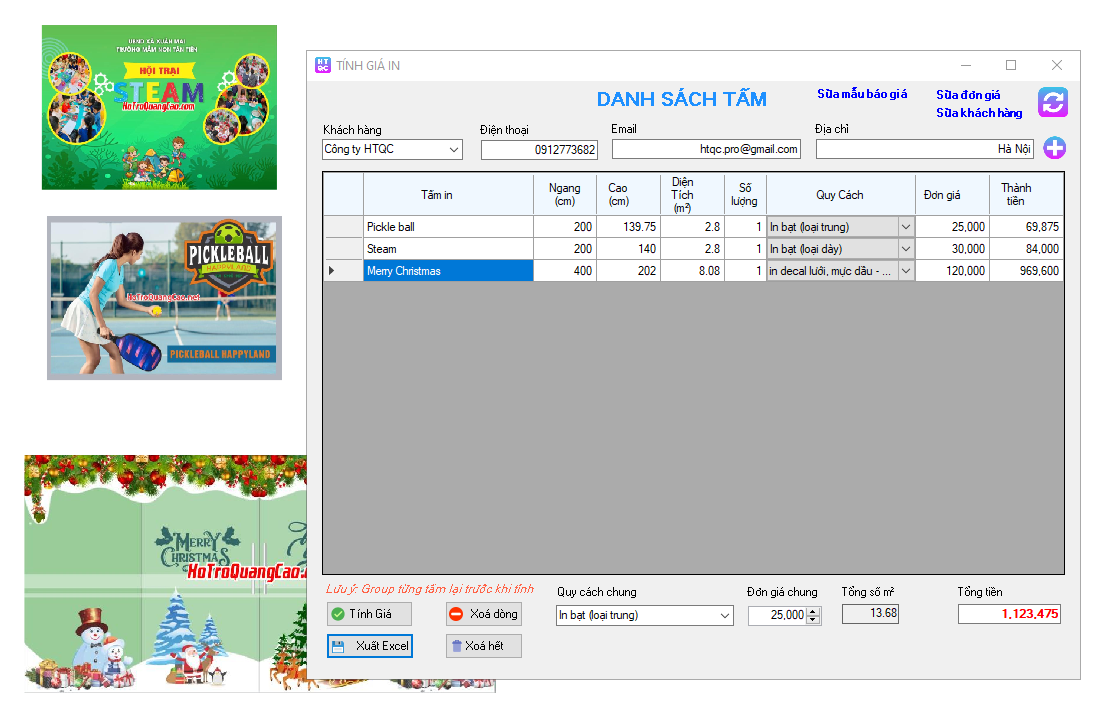Click the Email input field
This screenshot has height=708, width=1114.
click(706, 149)
